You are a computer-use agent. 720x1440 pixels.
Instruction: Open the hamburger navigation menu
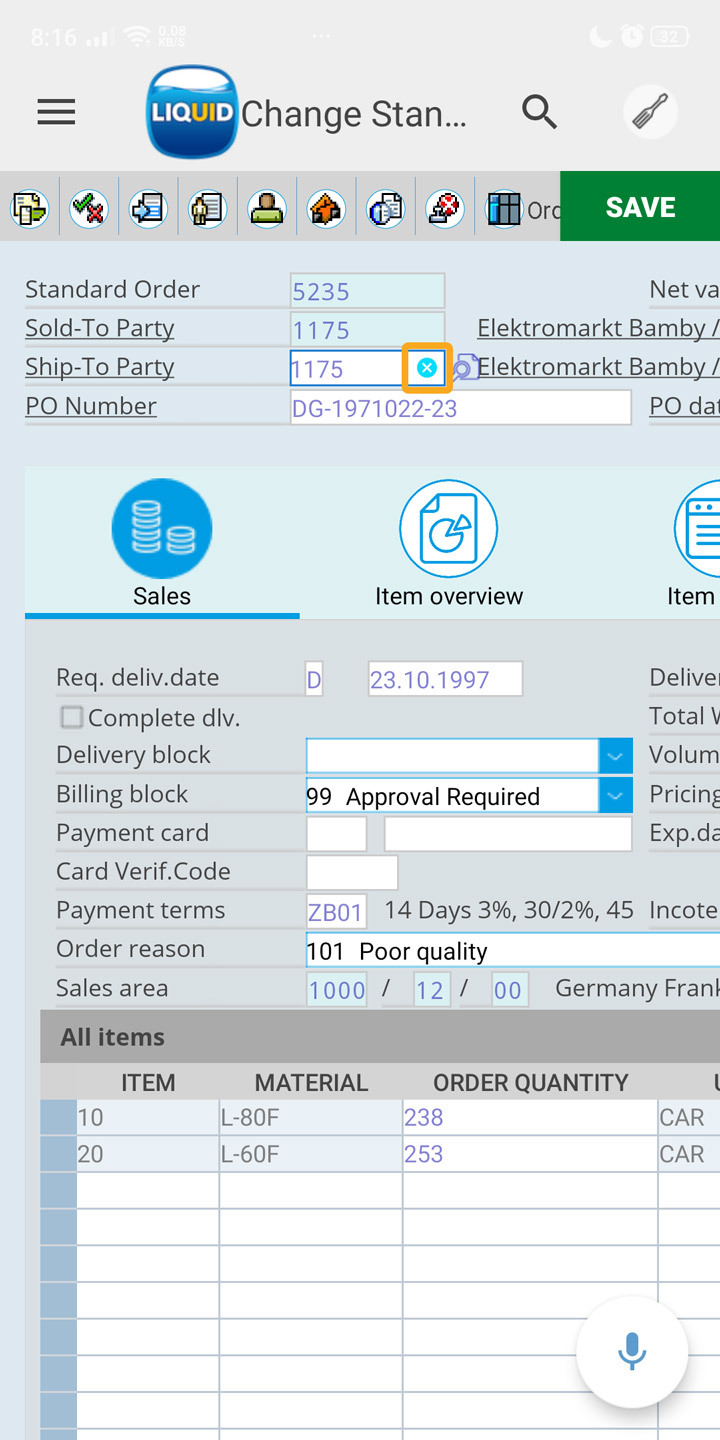56,113
